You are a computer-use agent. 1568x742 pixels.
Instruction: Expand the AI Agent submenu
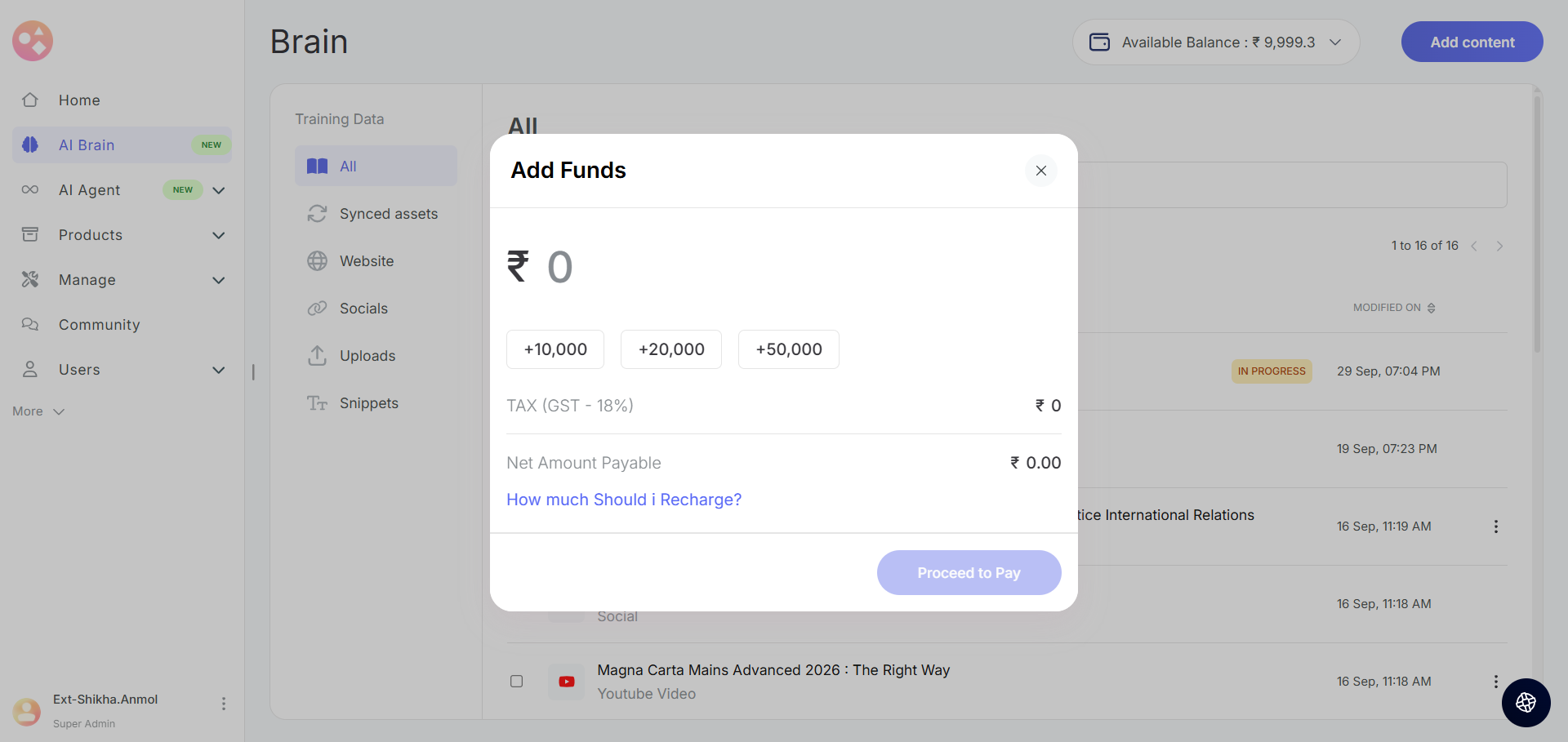pos(218,190)
